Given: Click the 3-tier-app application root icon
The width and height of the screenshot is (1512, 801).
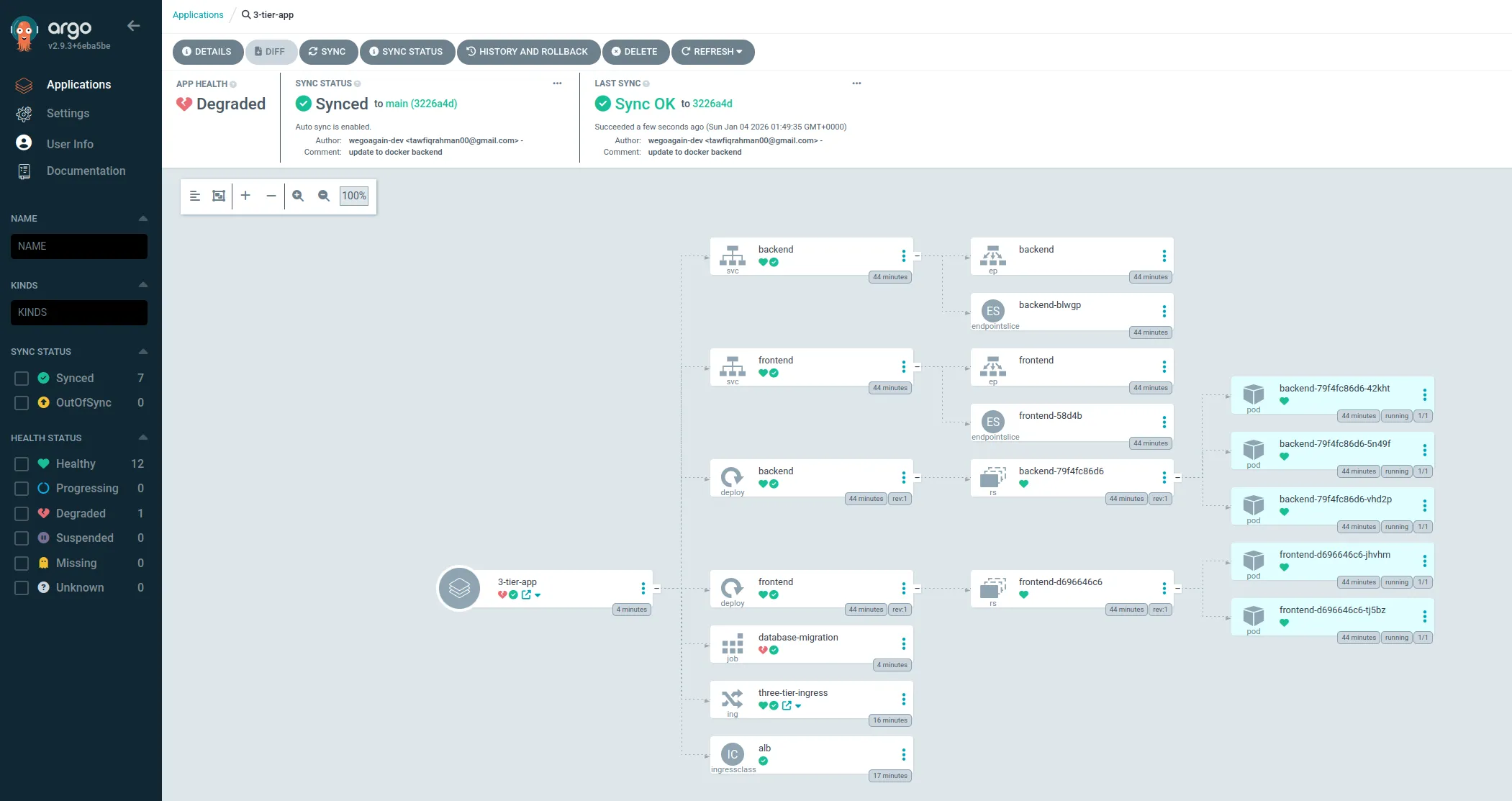Looking at the screenshot, I should [x=459, y=589].
